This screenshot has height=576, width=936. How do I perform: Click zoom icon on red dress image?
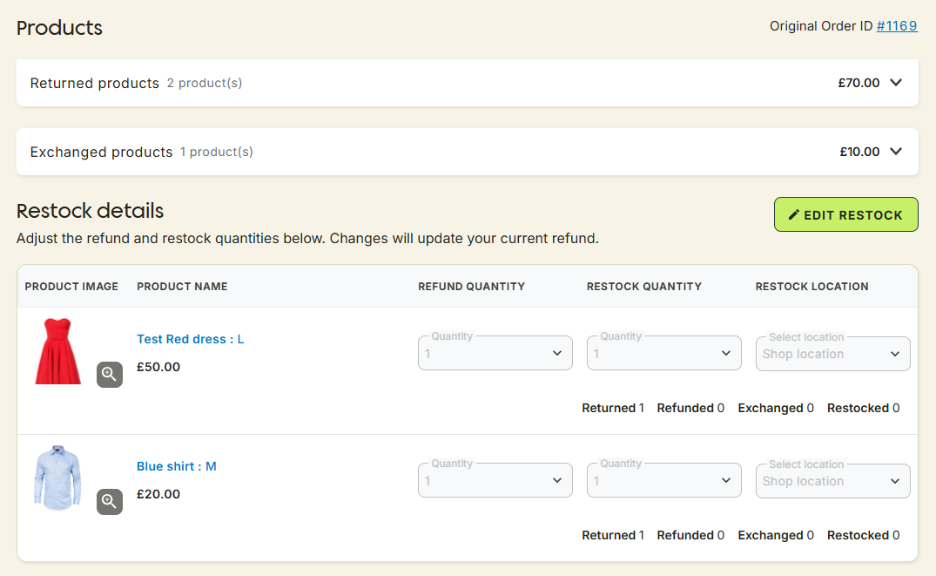pos(109,374)
